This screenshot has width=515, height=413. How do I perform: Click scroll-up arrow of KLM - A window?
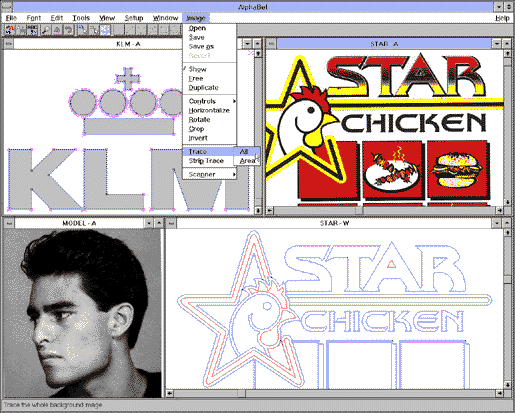(x=258, y=53)
